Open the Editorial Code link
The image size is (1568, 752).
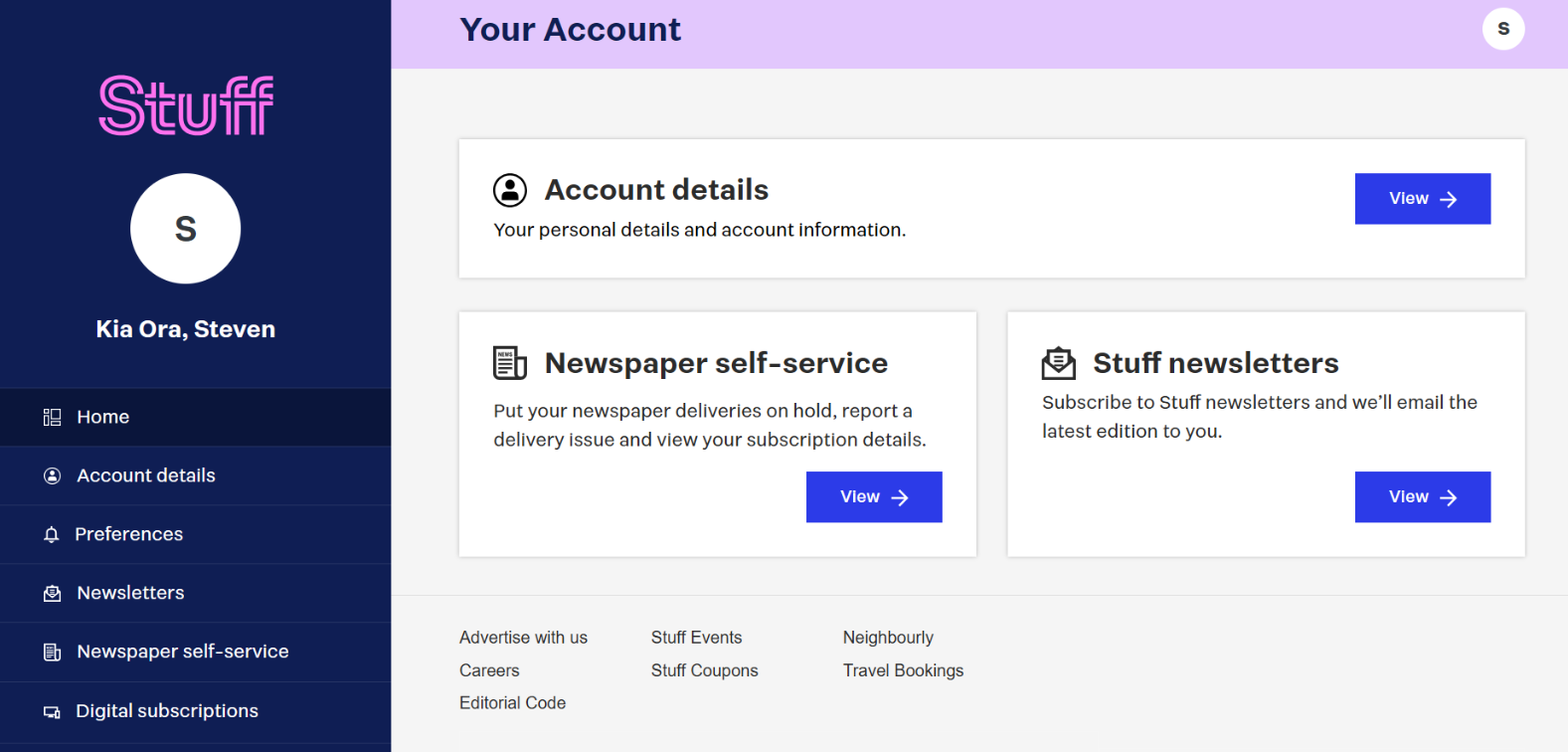[x=512, y=703]
